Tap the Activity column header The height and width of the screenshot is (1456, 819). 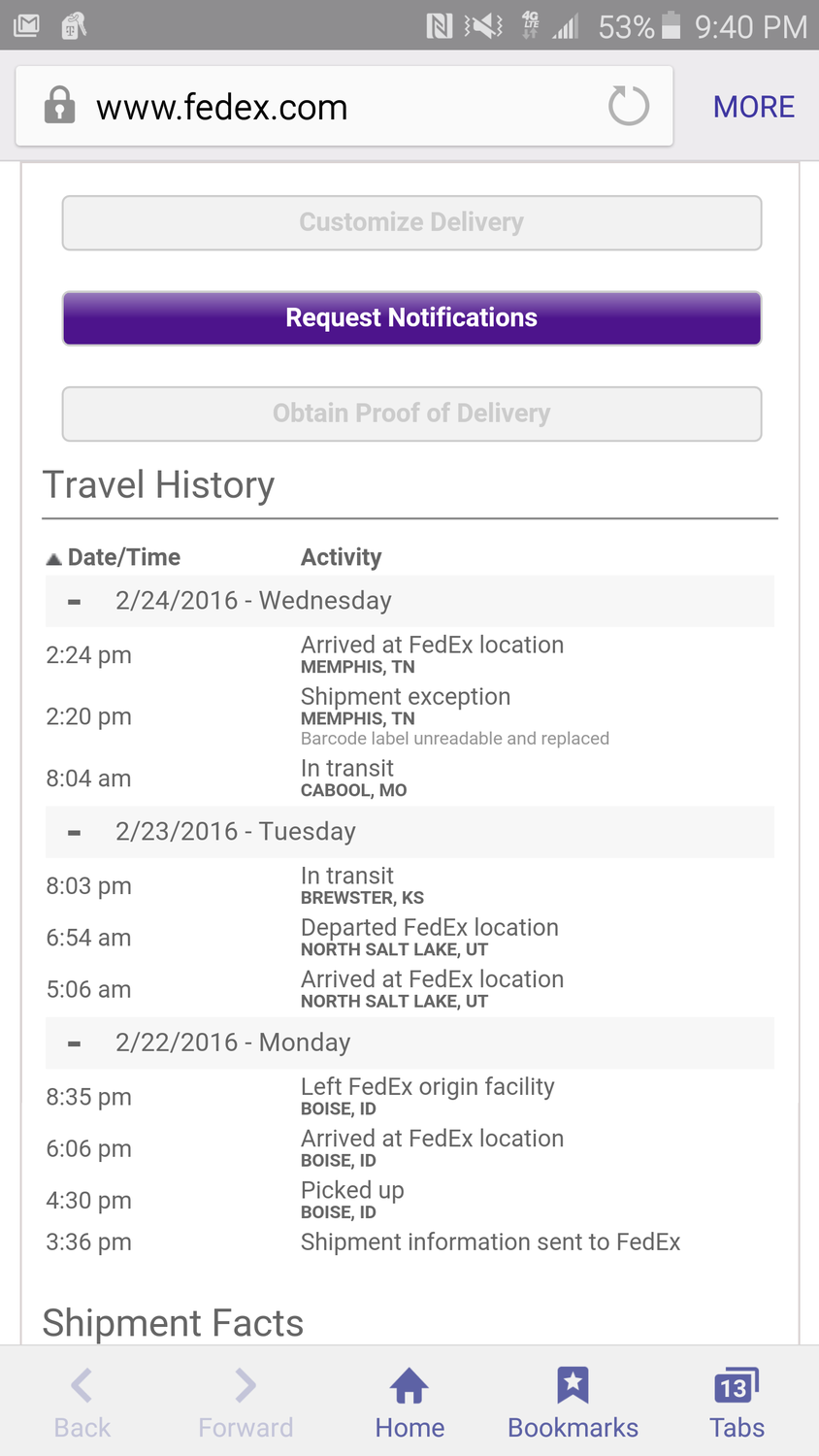click(341, 557)
